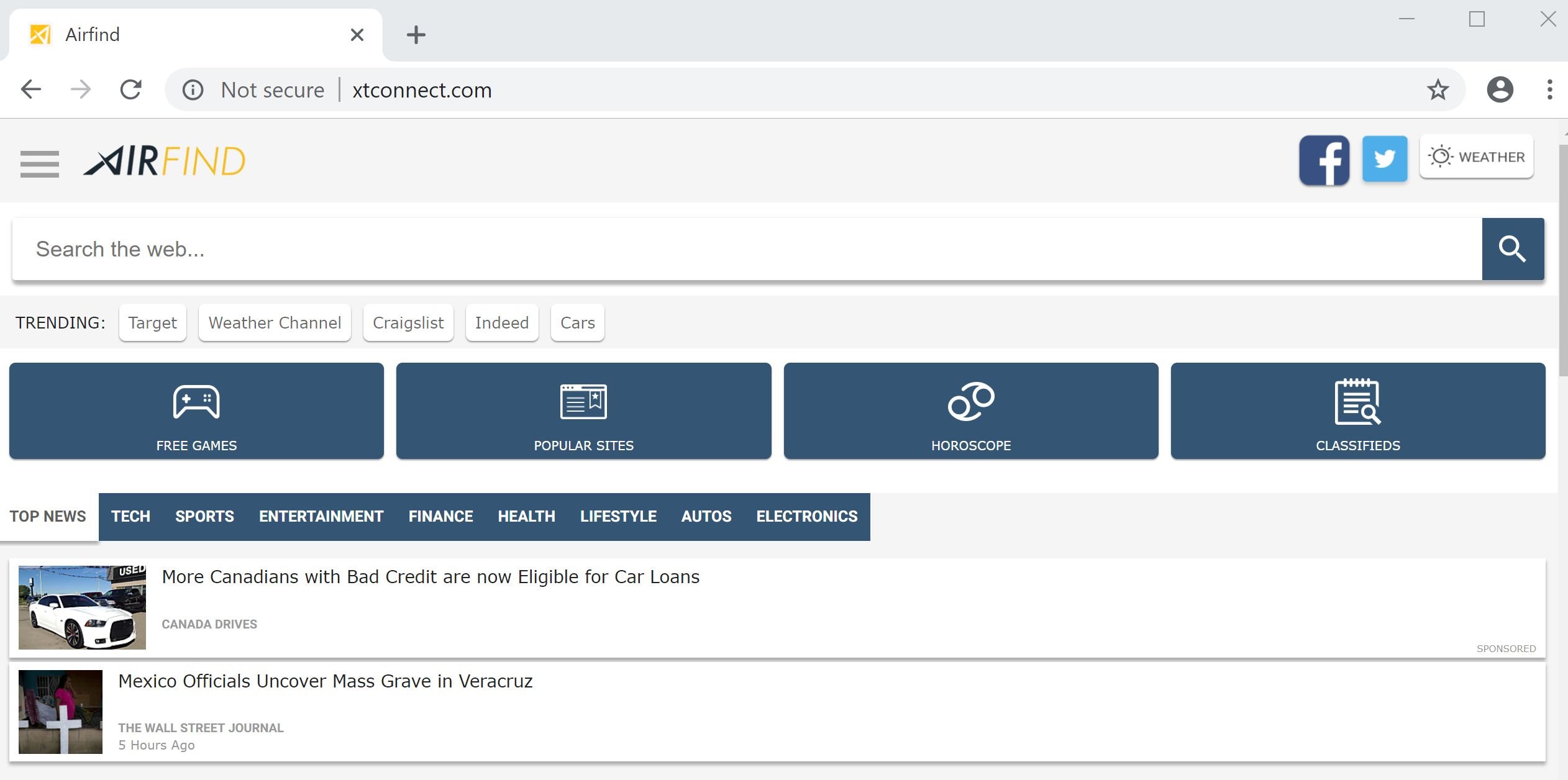The width and height of the screenshot is (1568, 780).
Task: Open Chrome three-dot menu
Action: 1549,90
